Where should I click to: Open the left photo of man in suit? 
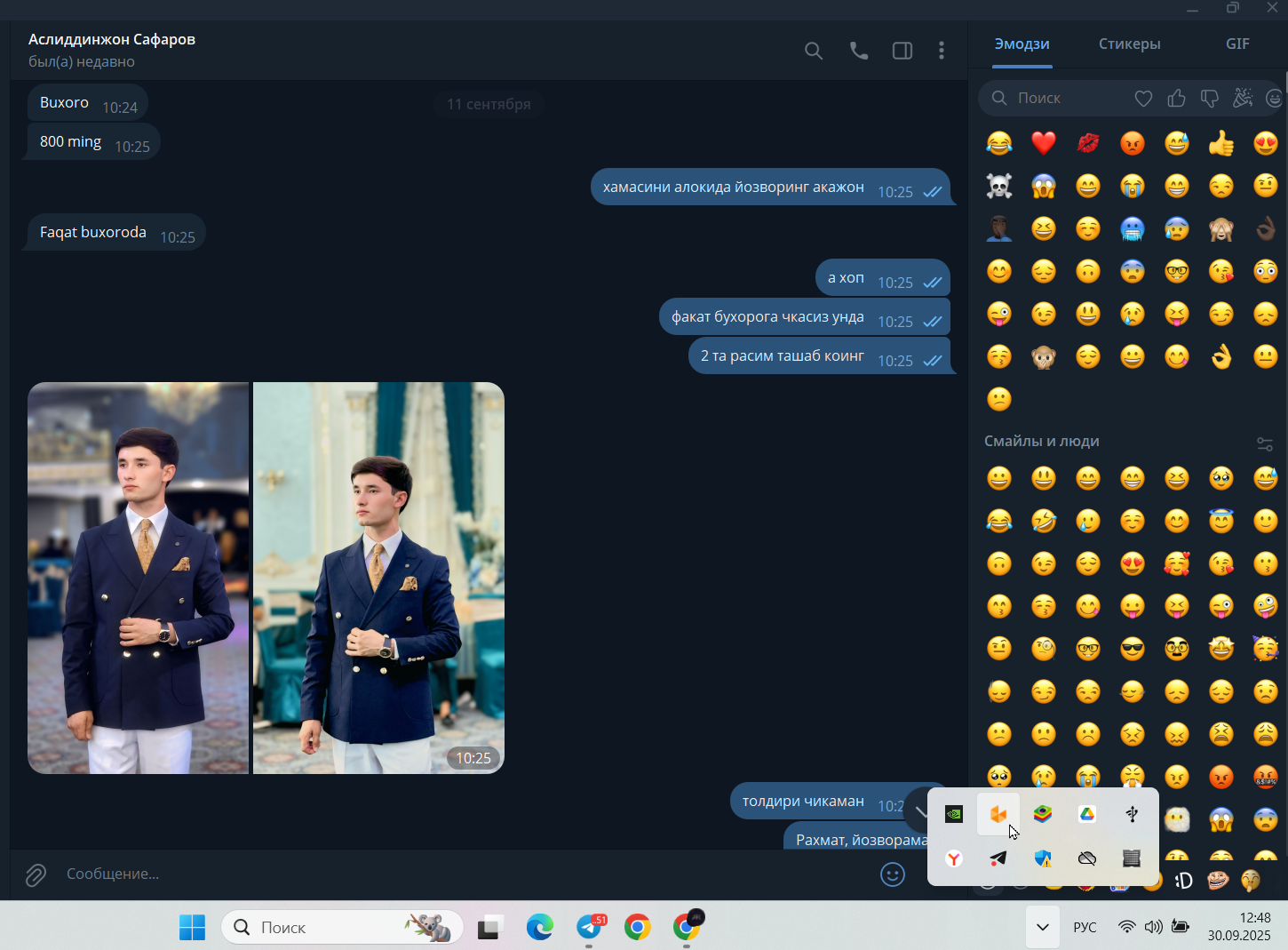tap(139, 578)
